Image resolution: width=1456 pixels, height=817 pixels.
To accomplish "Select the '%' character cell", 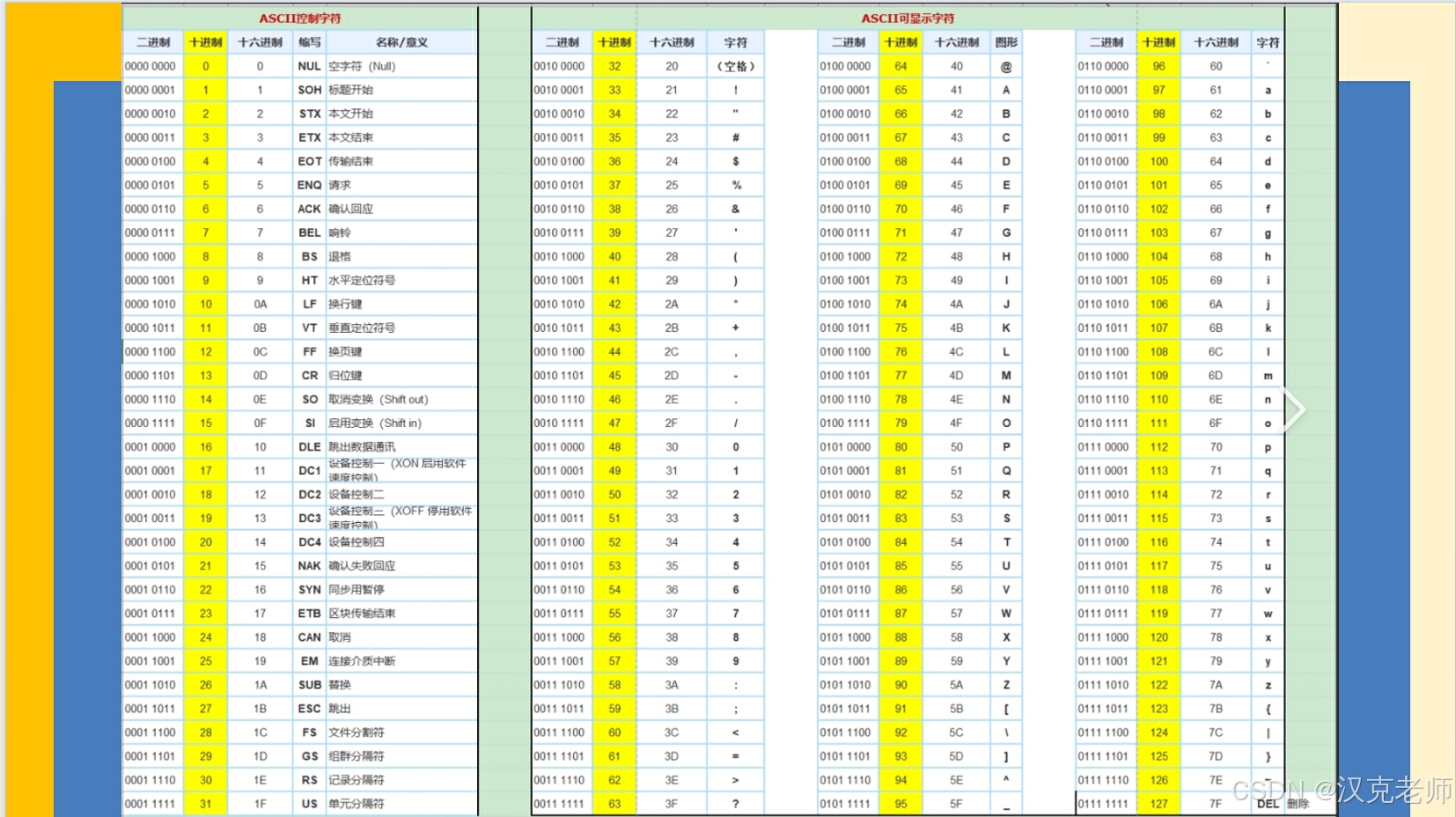I will pos(735,185).
